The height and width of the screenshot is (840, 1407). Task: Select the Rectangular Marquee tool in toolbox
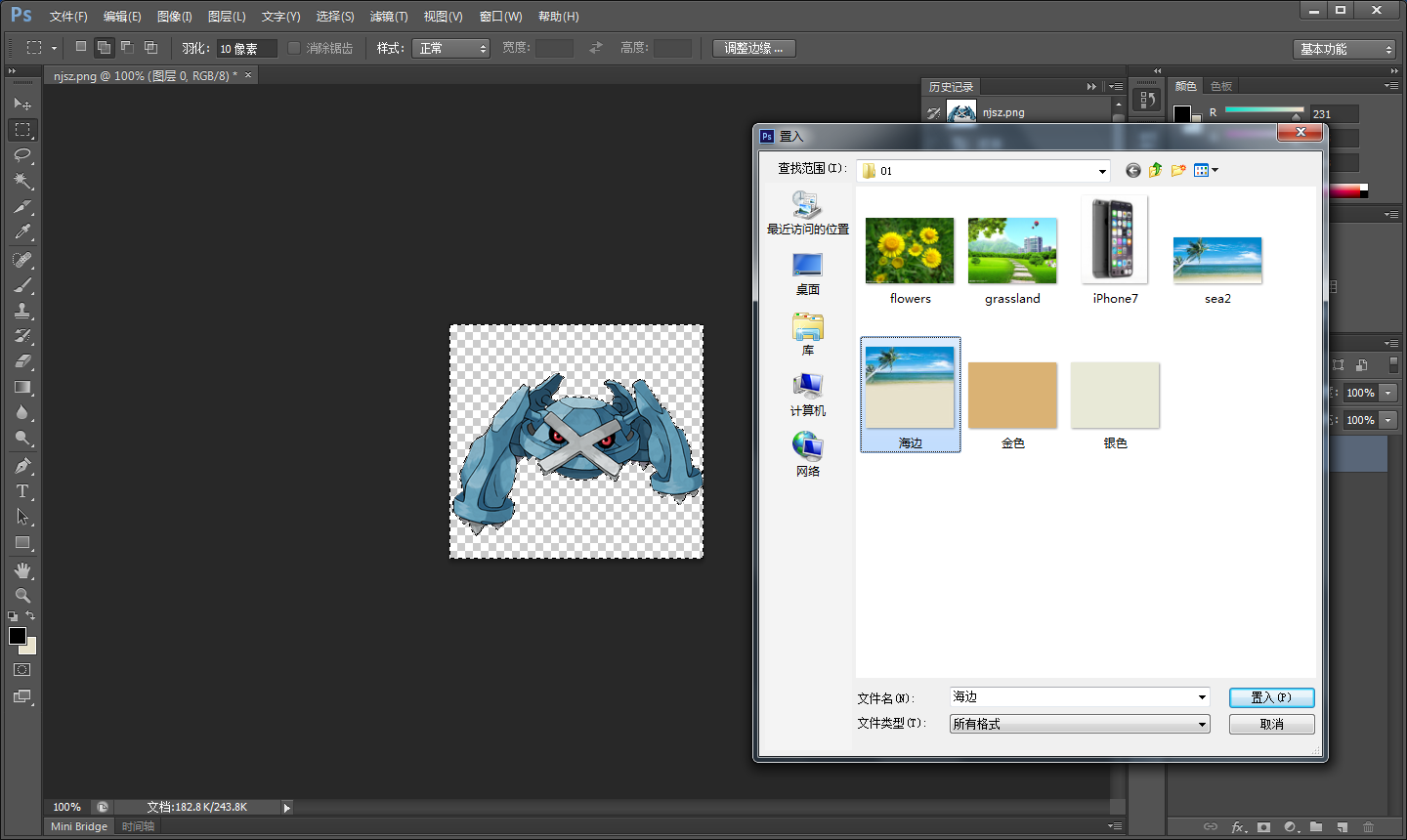click(22, 130)
